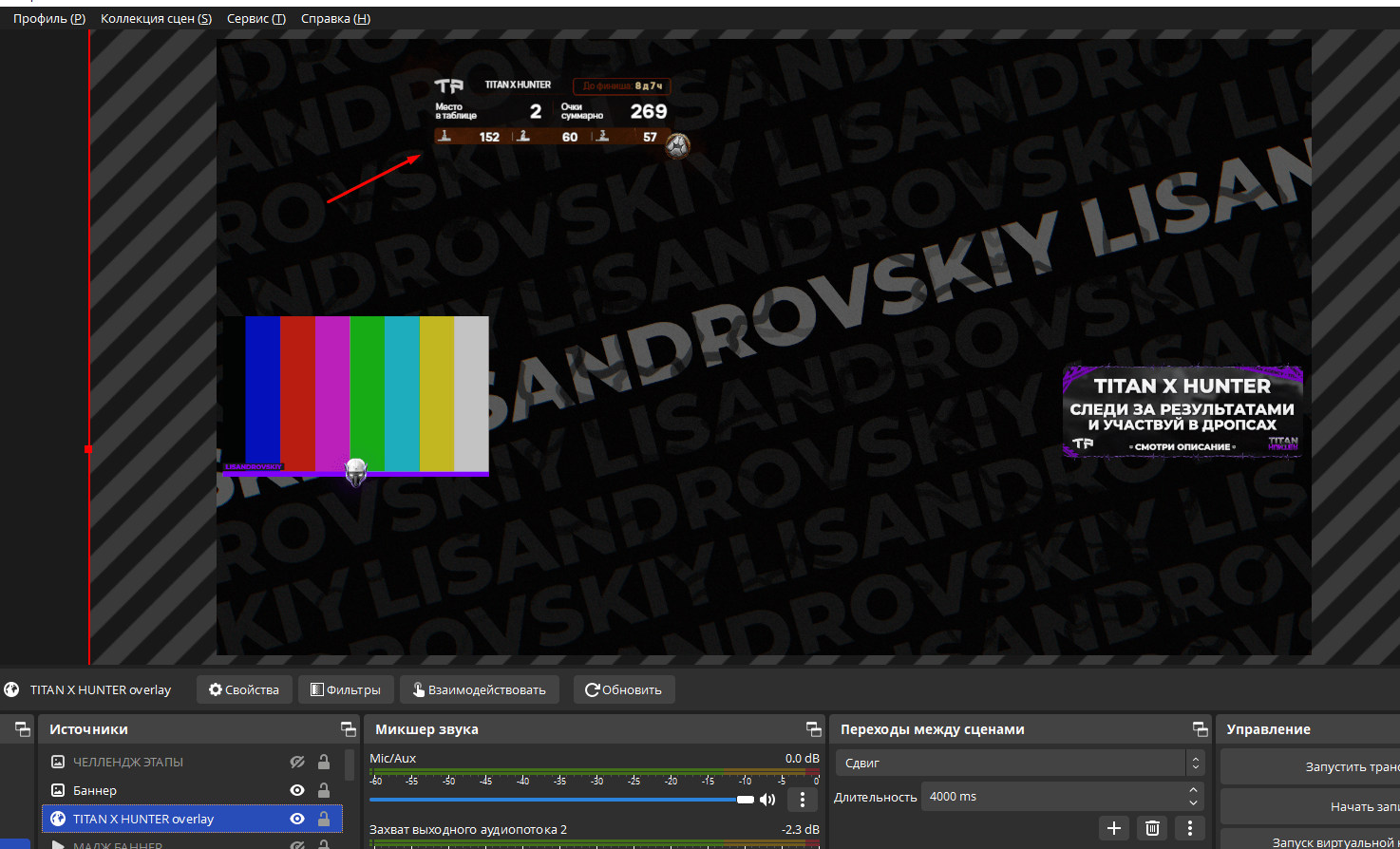Viewport: 1400px width, 849px height.
Task: Select TITAN X HUNTER overlay in sources list
Action: pos(192,819)
